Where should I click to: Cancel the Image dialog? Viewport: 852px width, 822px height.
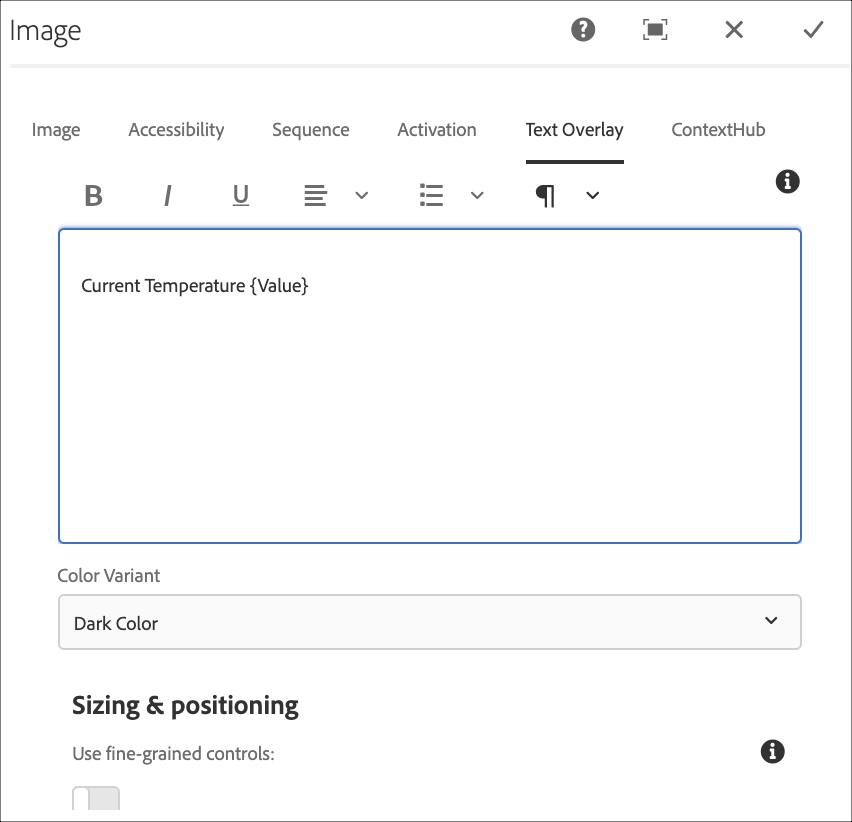coord(734,30)
